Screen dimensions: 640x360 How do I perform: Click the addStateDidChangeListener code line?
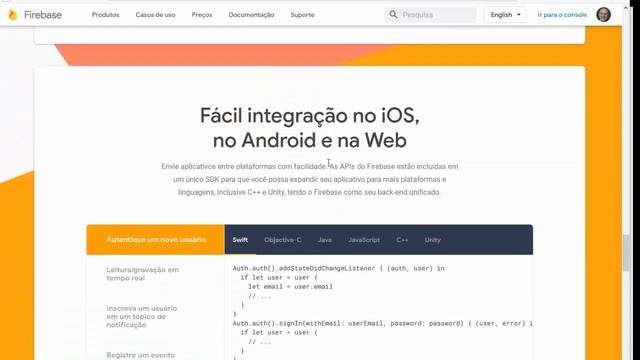pyautogui.click(x=338, y=268)
